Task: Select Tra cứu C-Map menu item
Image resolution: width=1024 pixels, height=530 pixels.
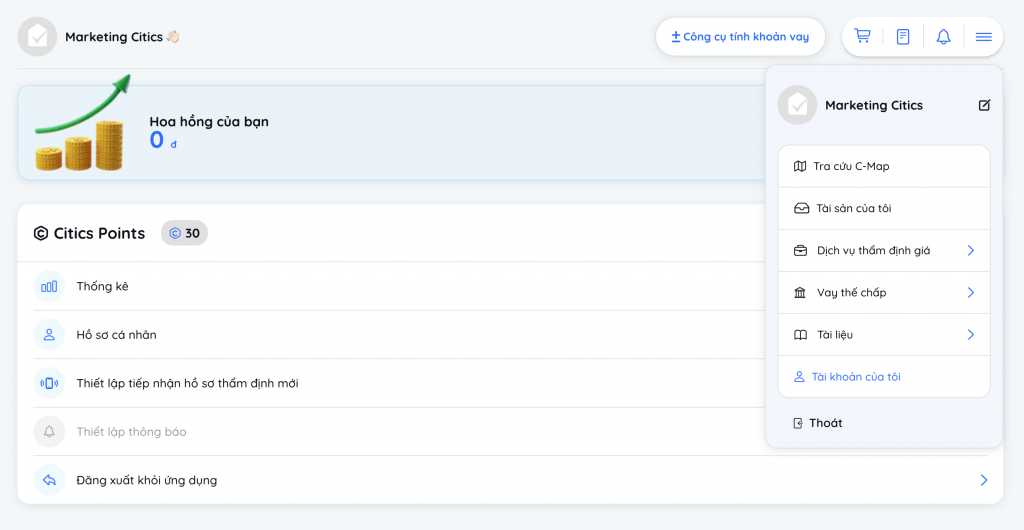Action: 850,166
